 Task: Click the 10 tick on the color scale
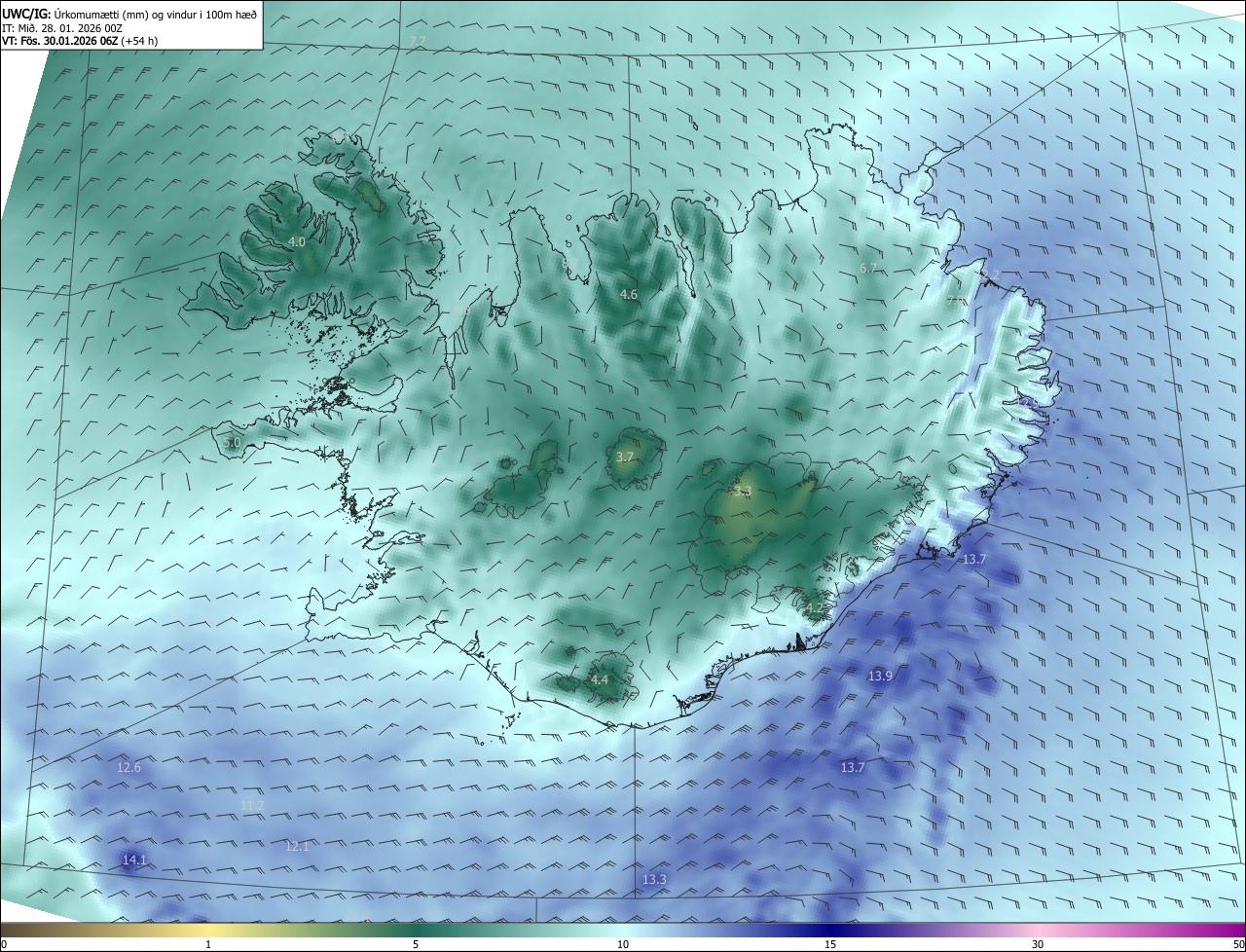pos(623,944)
